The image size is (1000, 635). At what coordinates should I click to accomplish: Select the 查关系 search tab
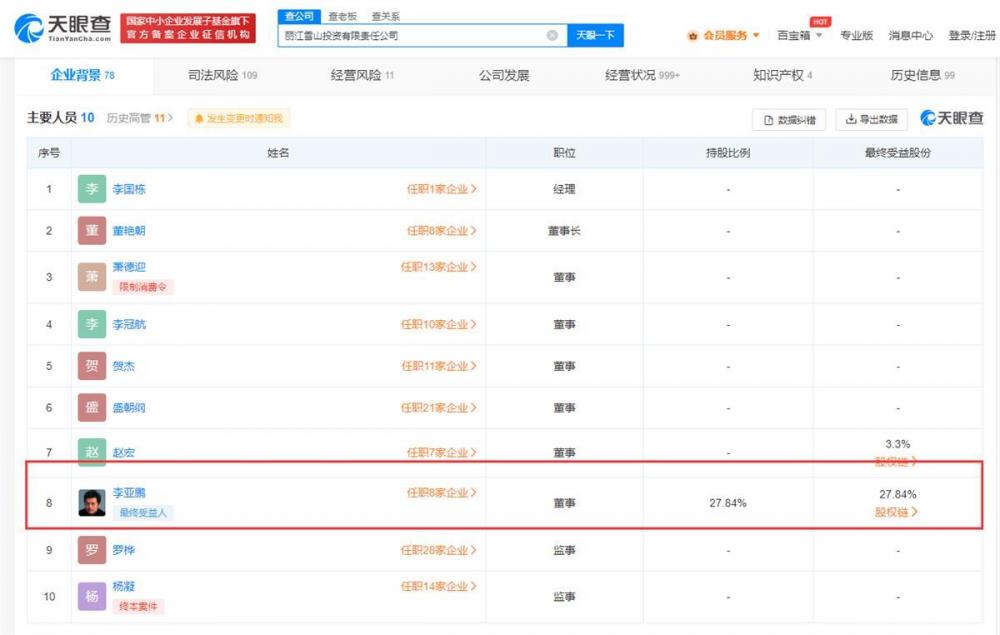point(386,17)
